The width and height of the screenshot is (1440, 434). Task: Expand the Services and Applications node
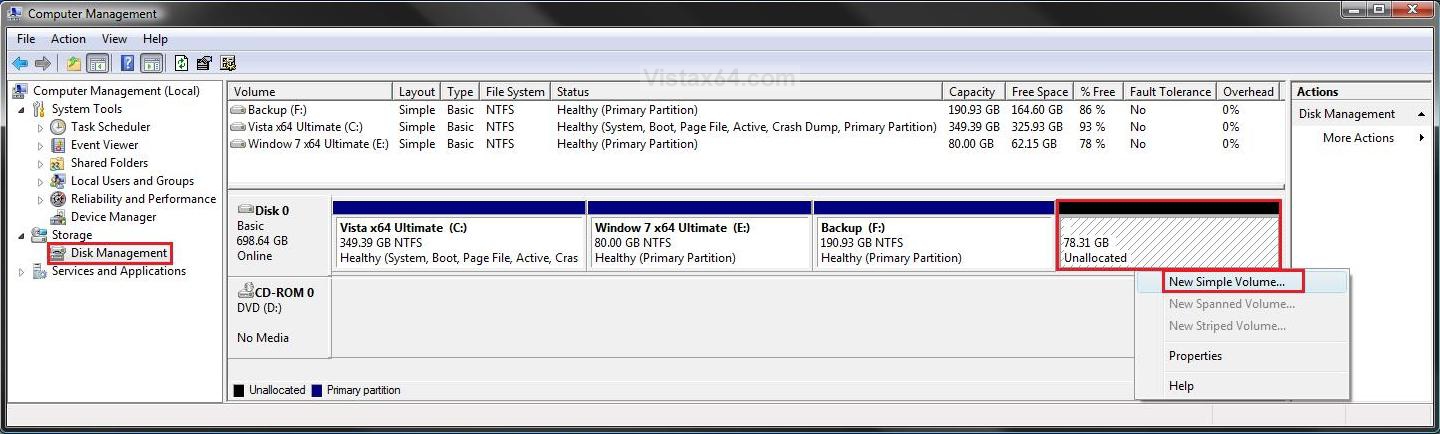(x=22, y=271)
